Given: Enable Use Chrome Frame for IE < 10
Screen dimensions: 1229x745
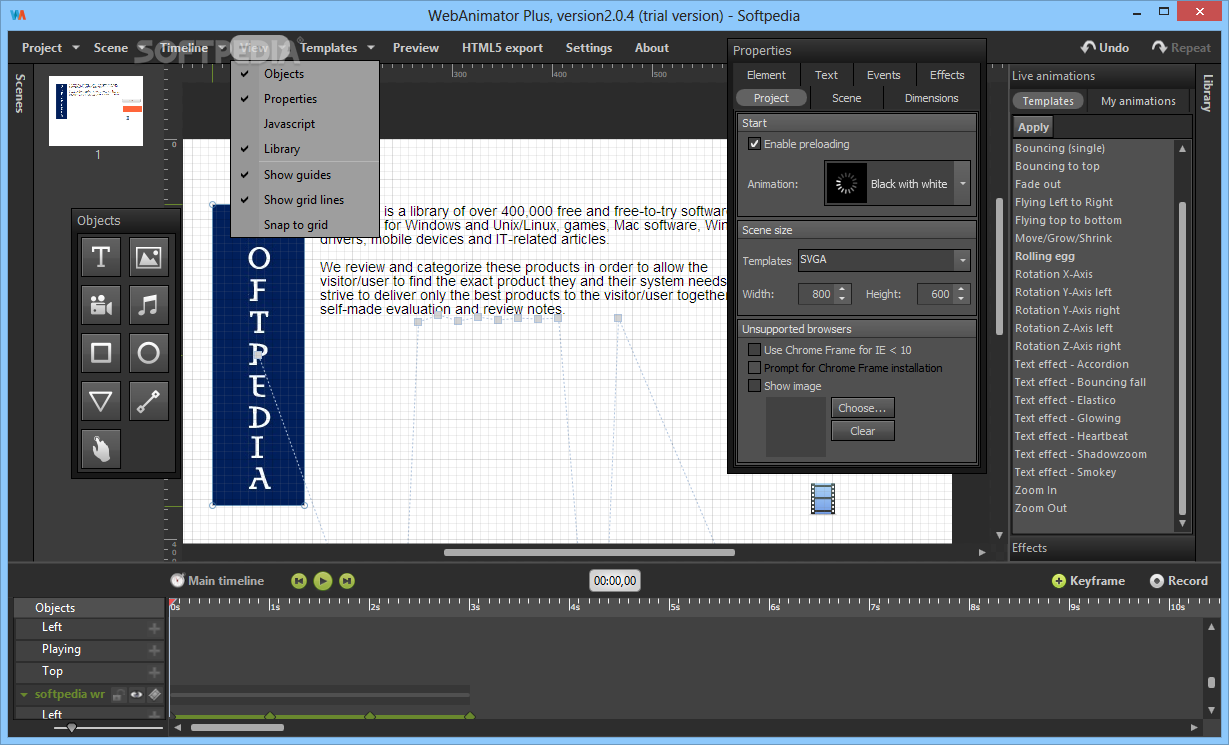Looking at the screenshot, I should [754, 350].
